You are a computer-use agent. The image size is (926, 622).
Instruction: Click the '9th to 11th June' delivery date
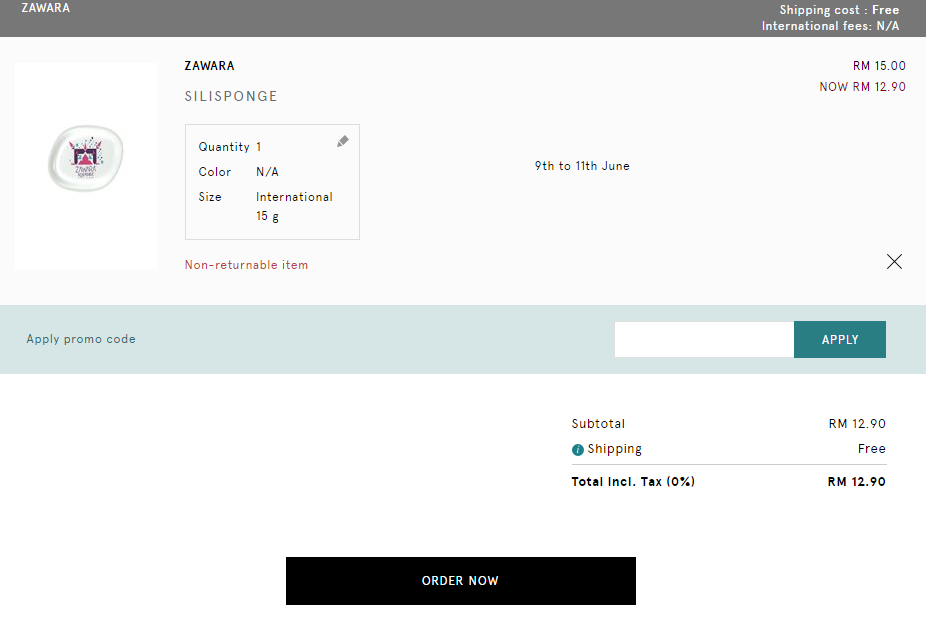point(582,166)
